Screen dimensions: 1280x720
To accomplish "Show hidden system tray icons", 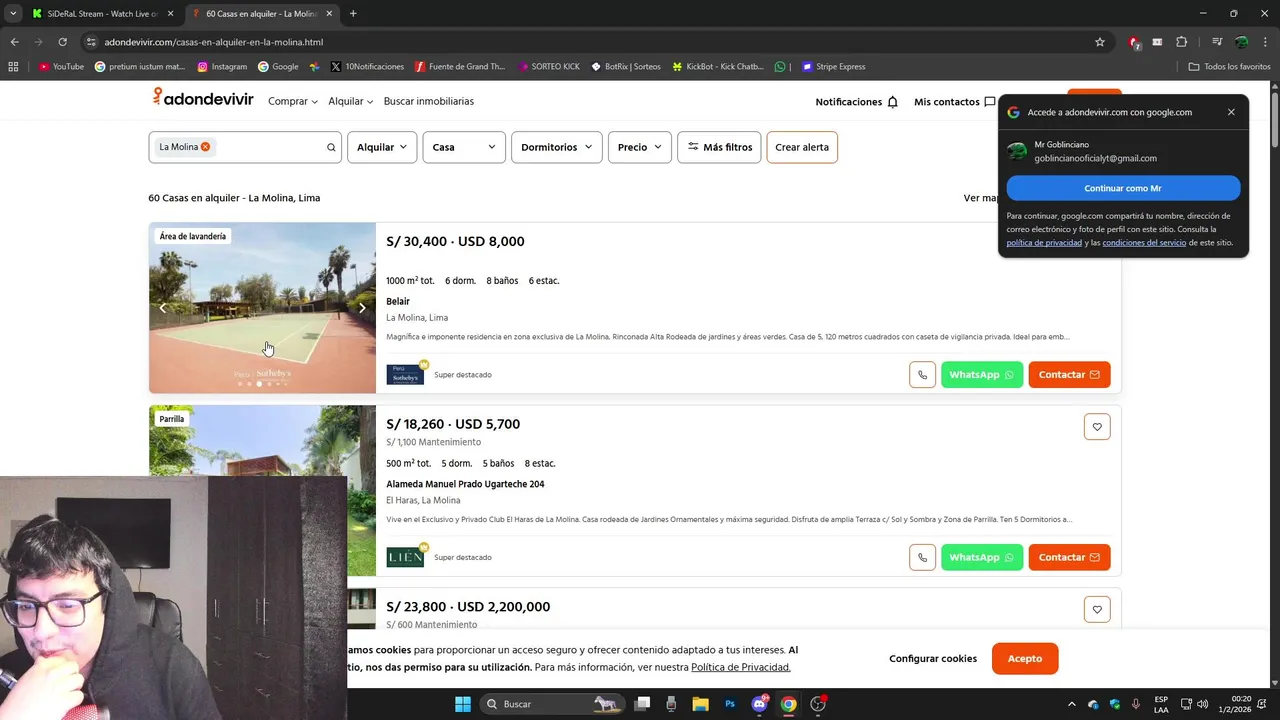I will [1072, 704].
